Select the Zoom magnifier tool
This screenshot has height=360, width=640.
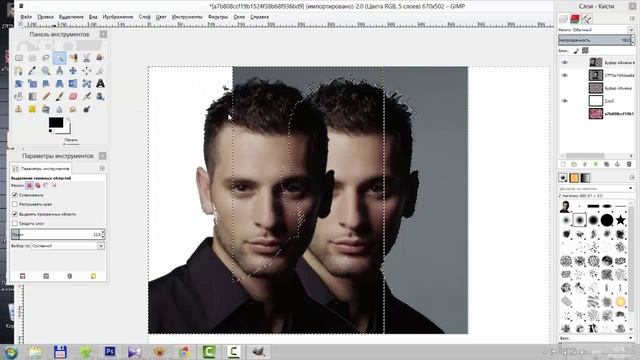click(x=46, y=71)
